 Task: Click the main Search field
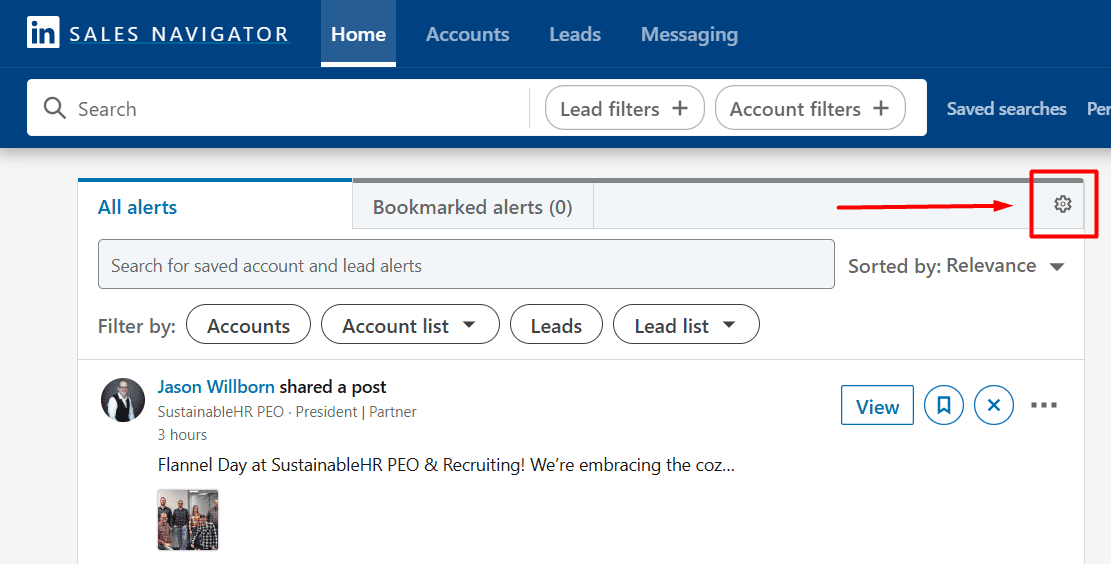point(278,108)
